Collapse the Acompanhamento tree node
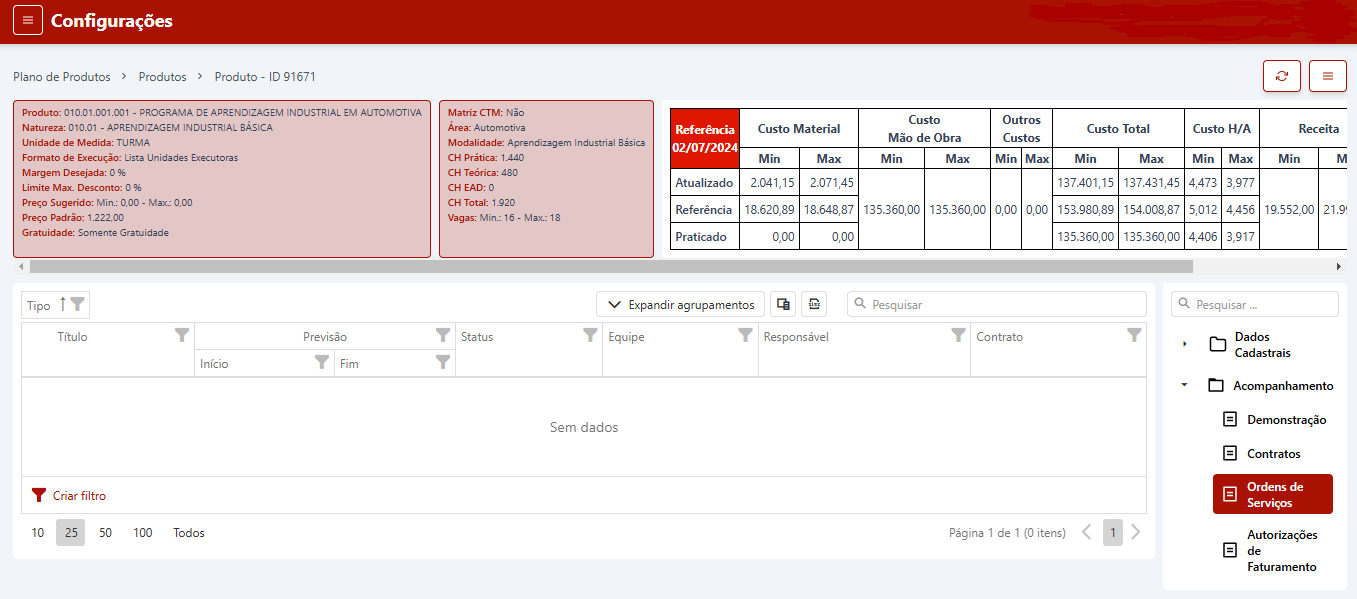 [x=1184, y=385]
